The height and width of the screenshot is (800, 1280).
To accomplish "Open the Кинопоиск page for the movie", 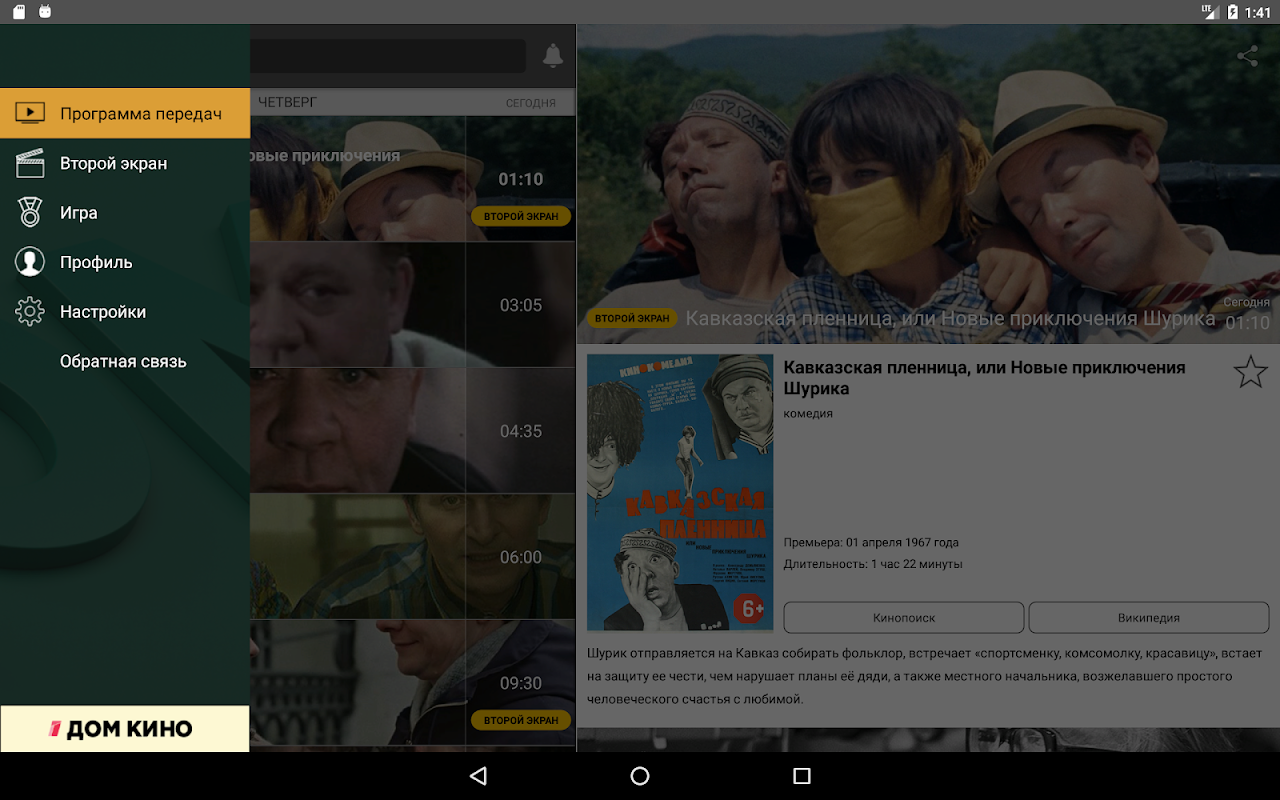I will click(x=904, y=618).
